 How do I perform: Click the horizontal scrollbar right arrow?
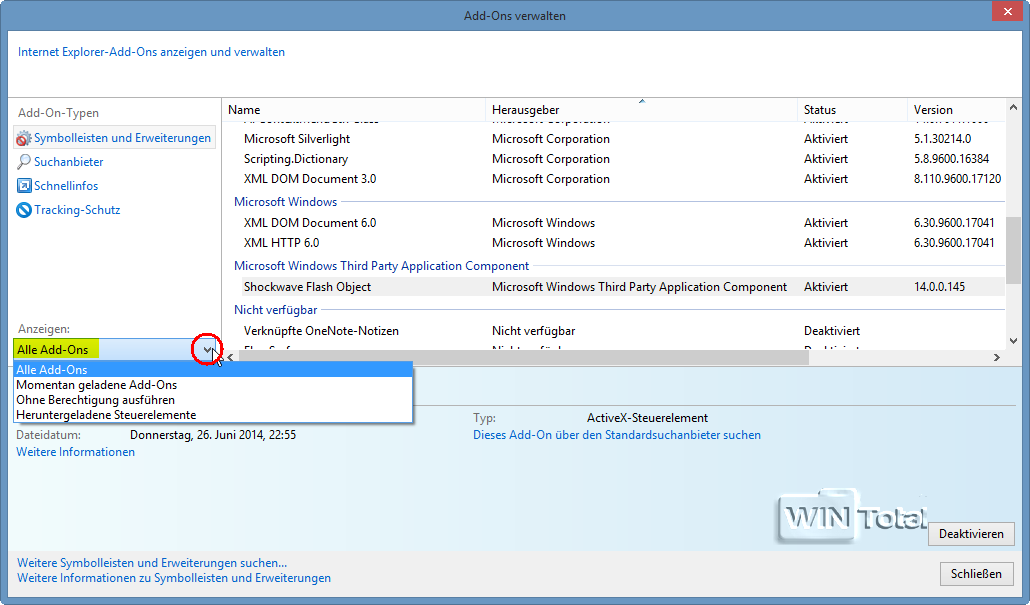pos(996,357)
